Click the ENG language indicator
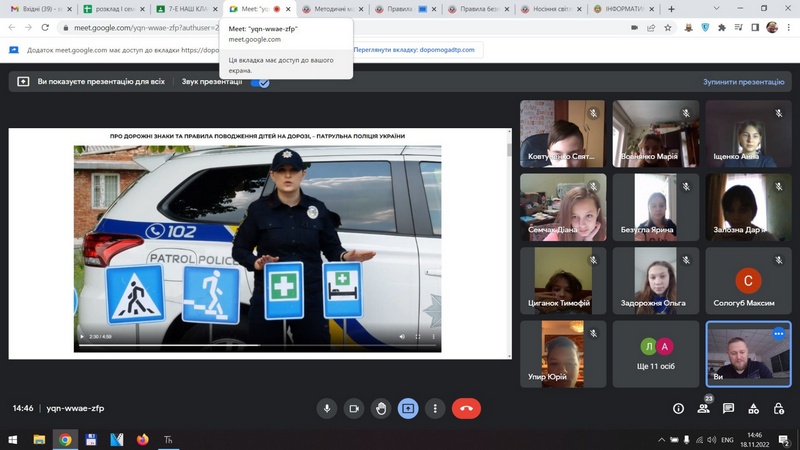Image resolution: width=800 pixels, height=450 pixels. 727,440
